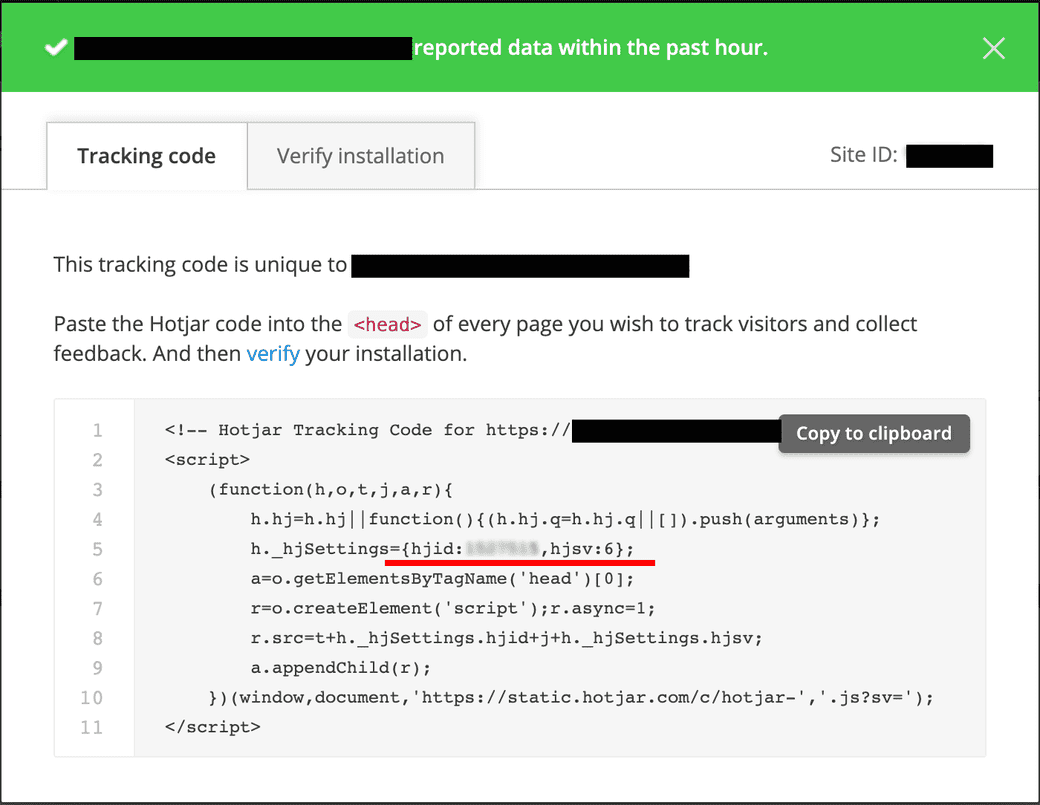The image size is (1040, 805).
Task: Dismiss the green notification banner with X
Action: coord(993,48)
